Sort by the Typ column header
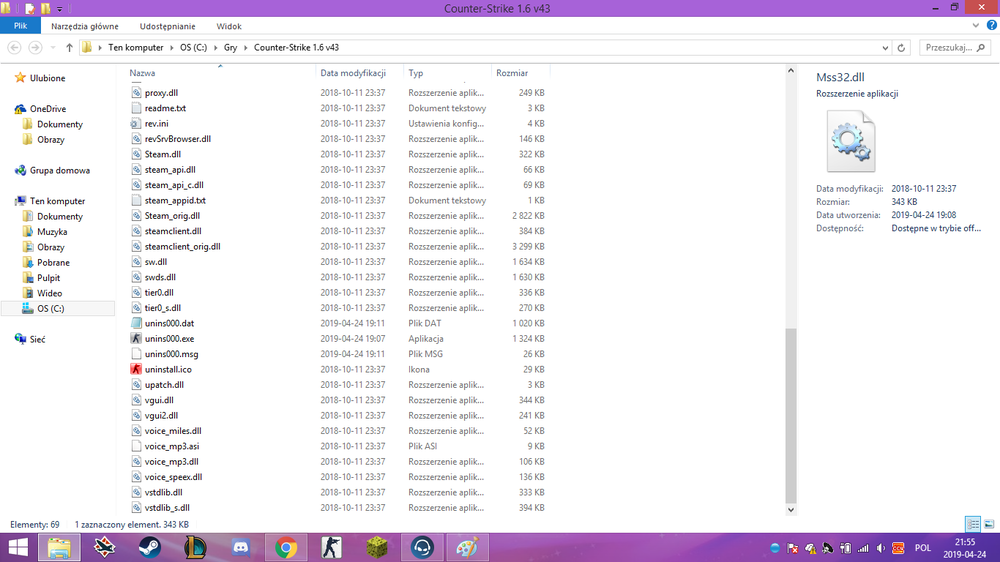This screenshot has width=1000, height=562. pos(416,73)
